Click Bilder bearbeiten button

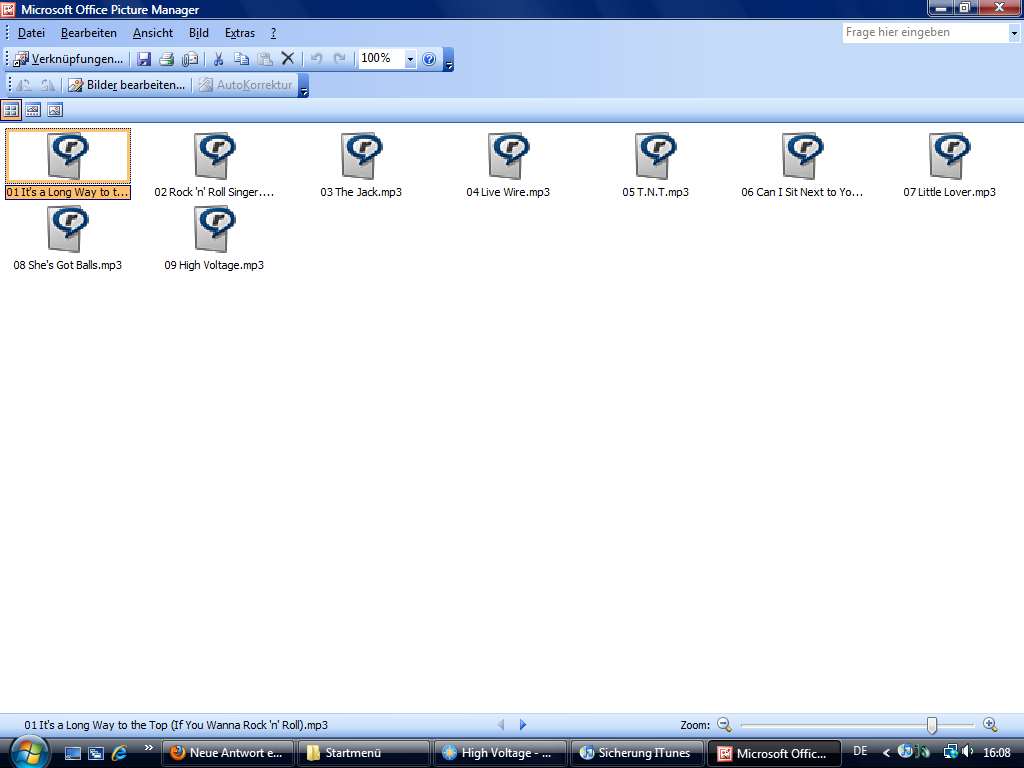click(x=127, y=85)
